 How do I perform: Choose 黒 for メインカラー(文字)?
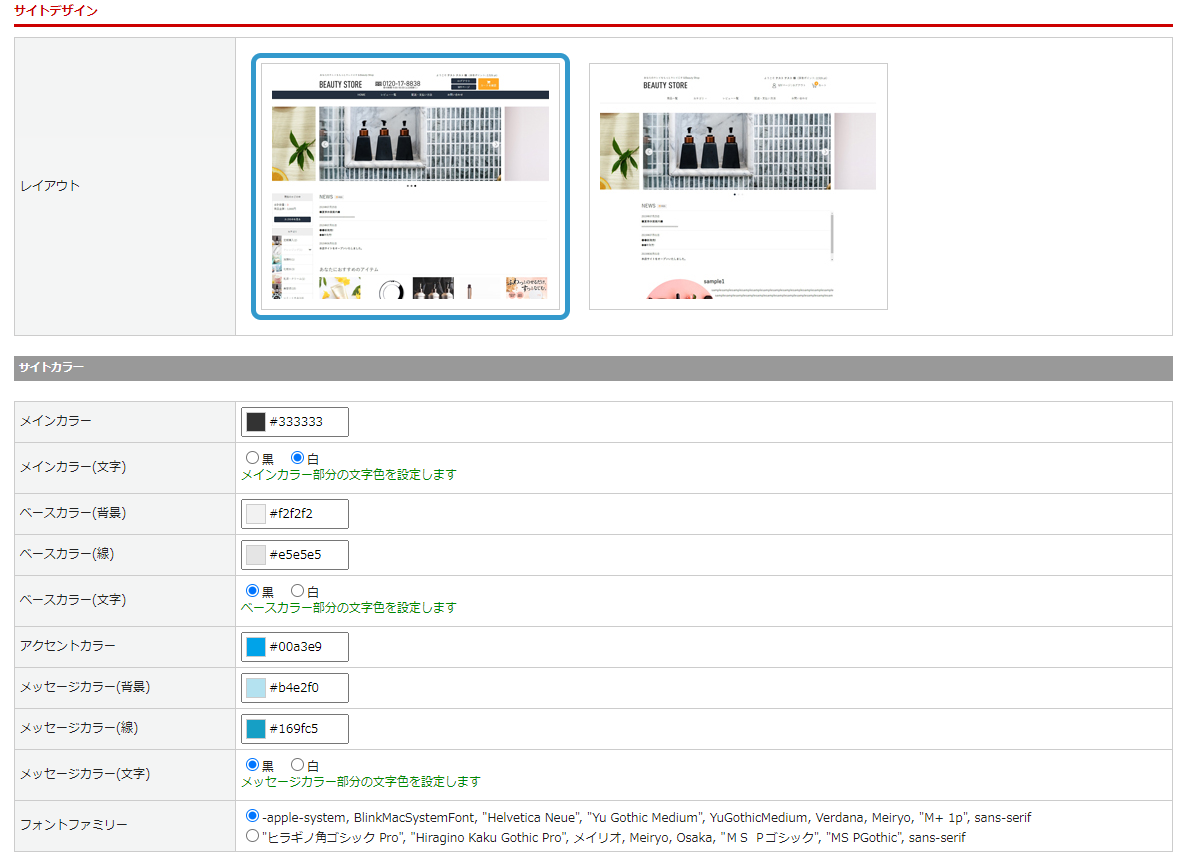click(x=252, y=457)
